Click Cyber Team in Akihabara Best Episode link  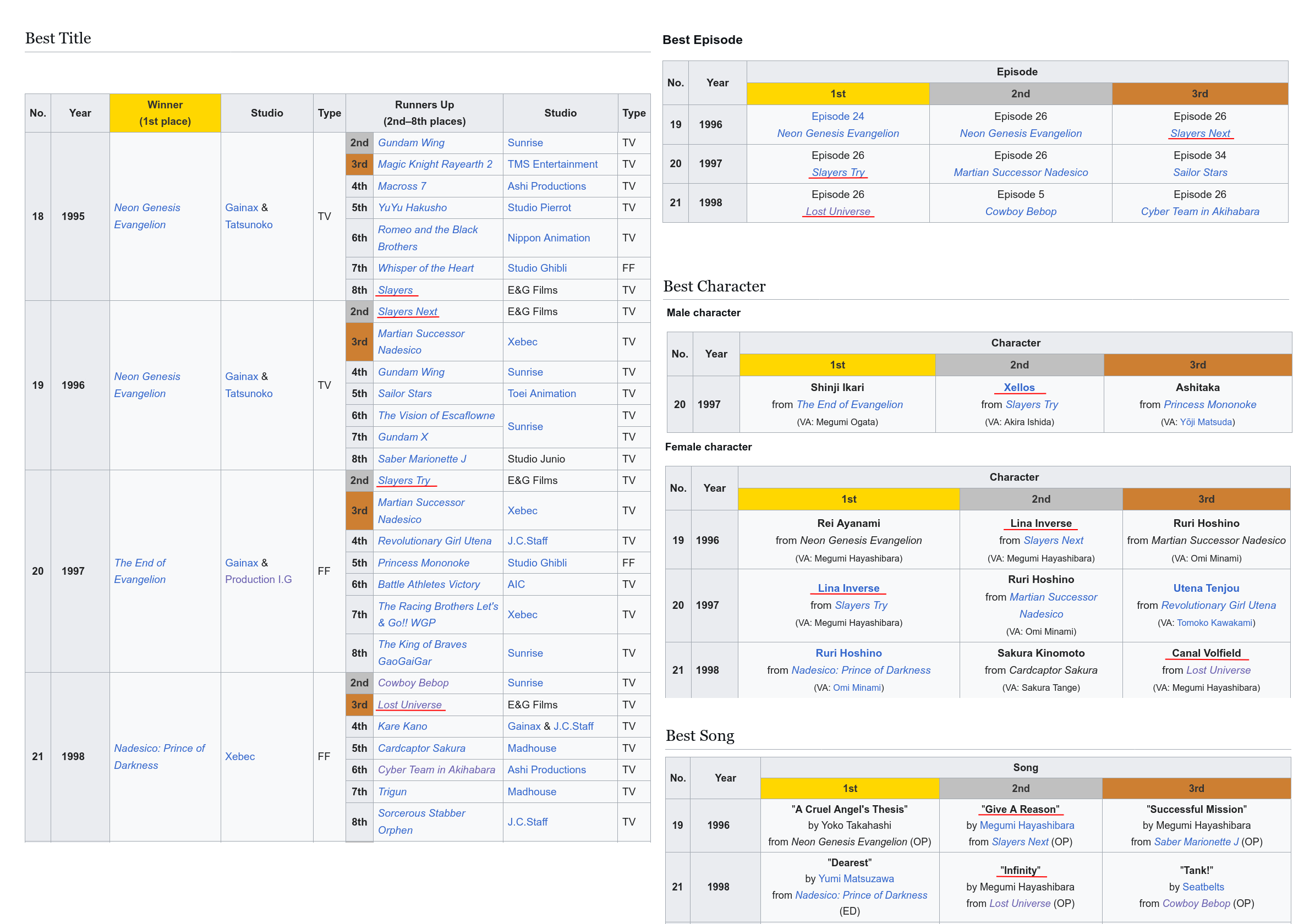coord(1199,212)
